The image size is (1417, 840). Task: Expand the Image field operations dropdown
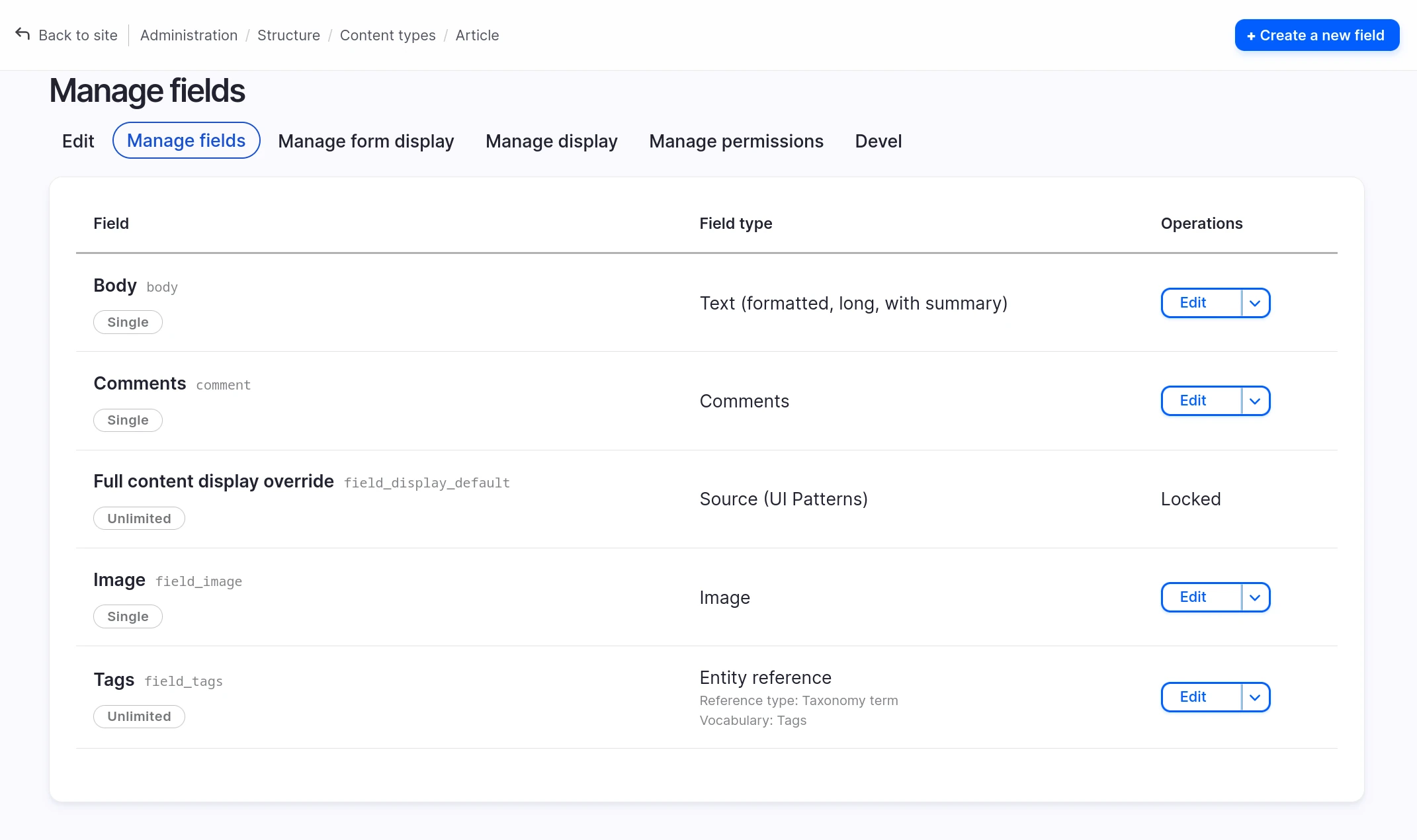point(1255,597)
